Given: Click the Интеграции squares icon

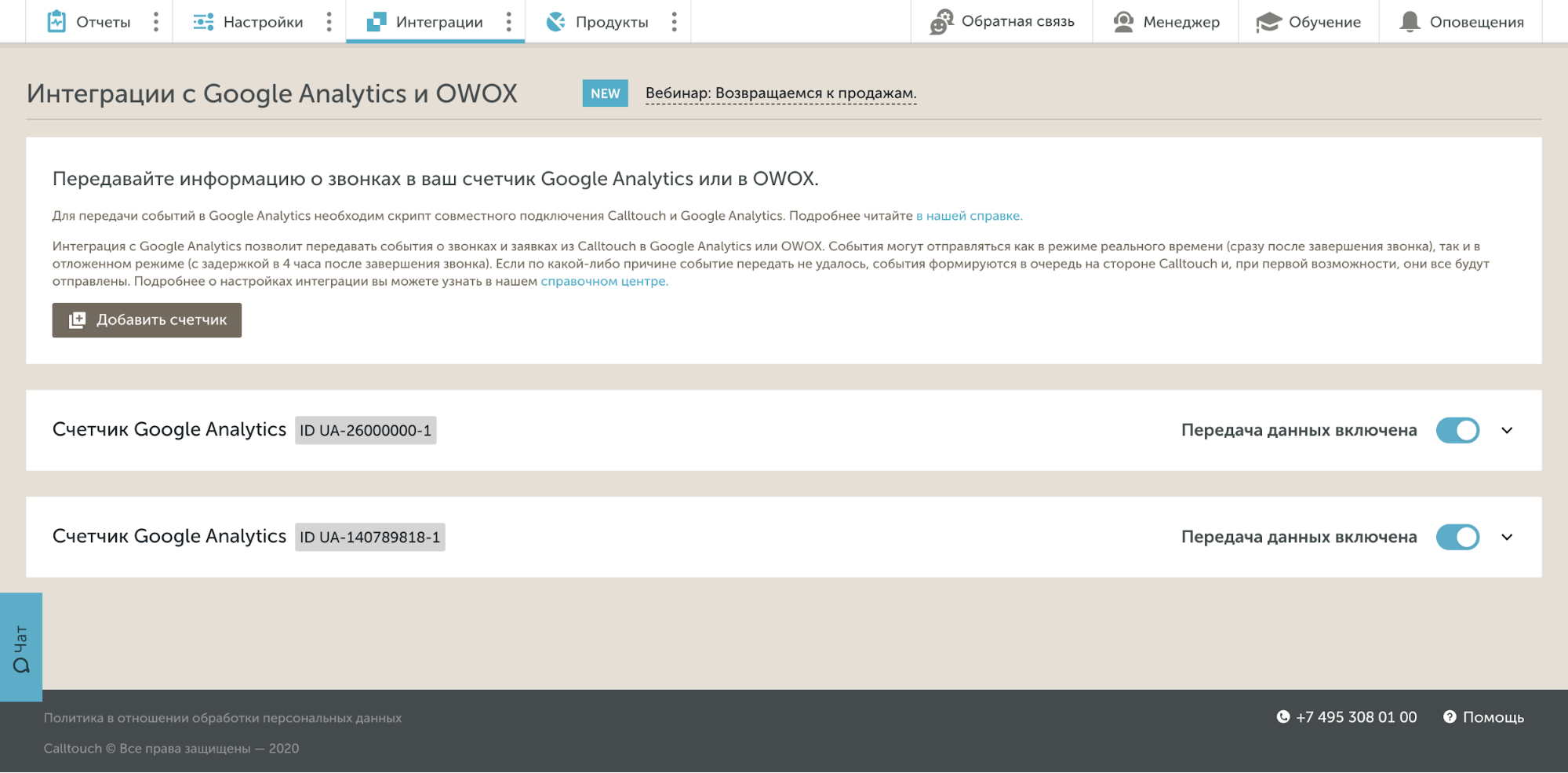Looking at the screenshot, I should click(x=377, y=22).
